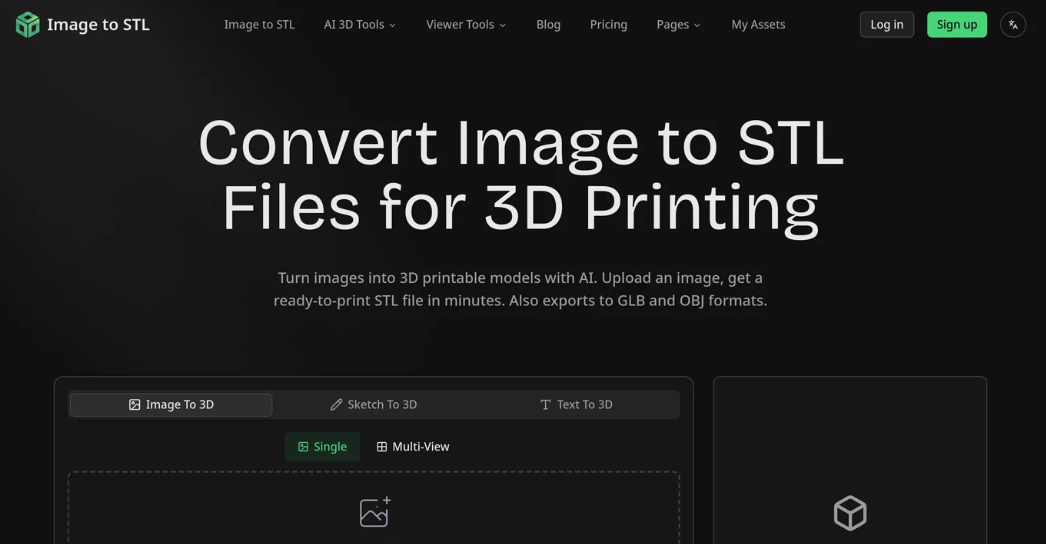Viewport: 1046px width, 544px height.
Task: Expand the Pages dropdown menu
Action: pyautogui.click(x=678, y=25)
